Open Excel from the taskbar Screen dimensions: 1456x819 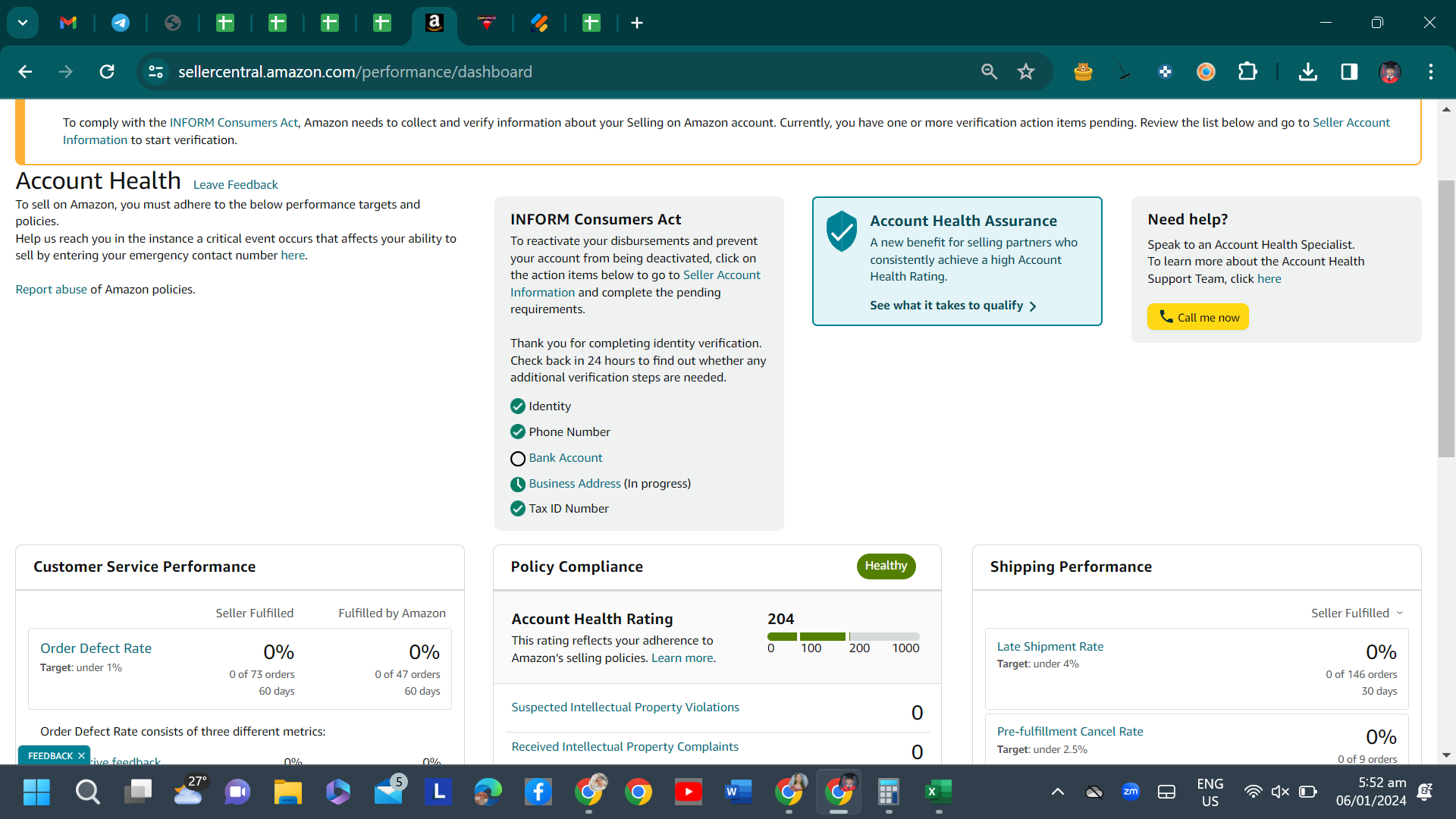938,792
